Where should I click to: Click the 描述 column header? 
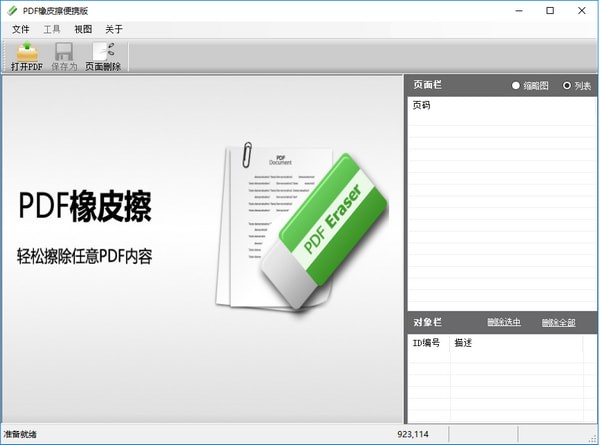[463, 343]
